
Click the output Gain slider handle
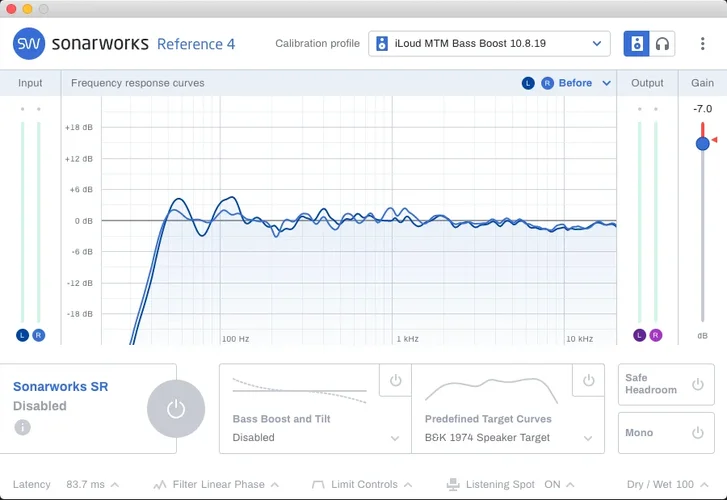pos(702,144)
